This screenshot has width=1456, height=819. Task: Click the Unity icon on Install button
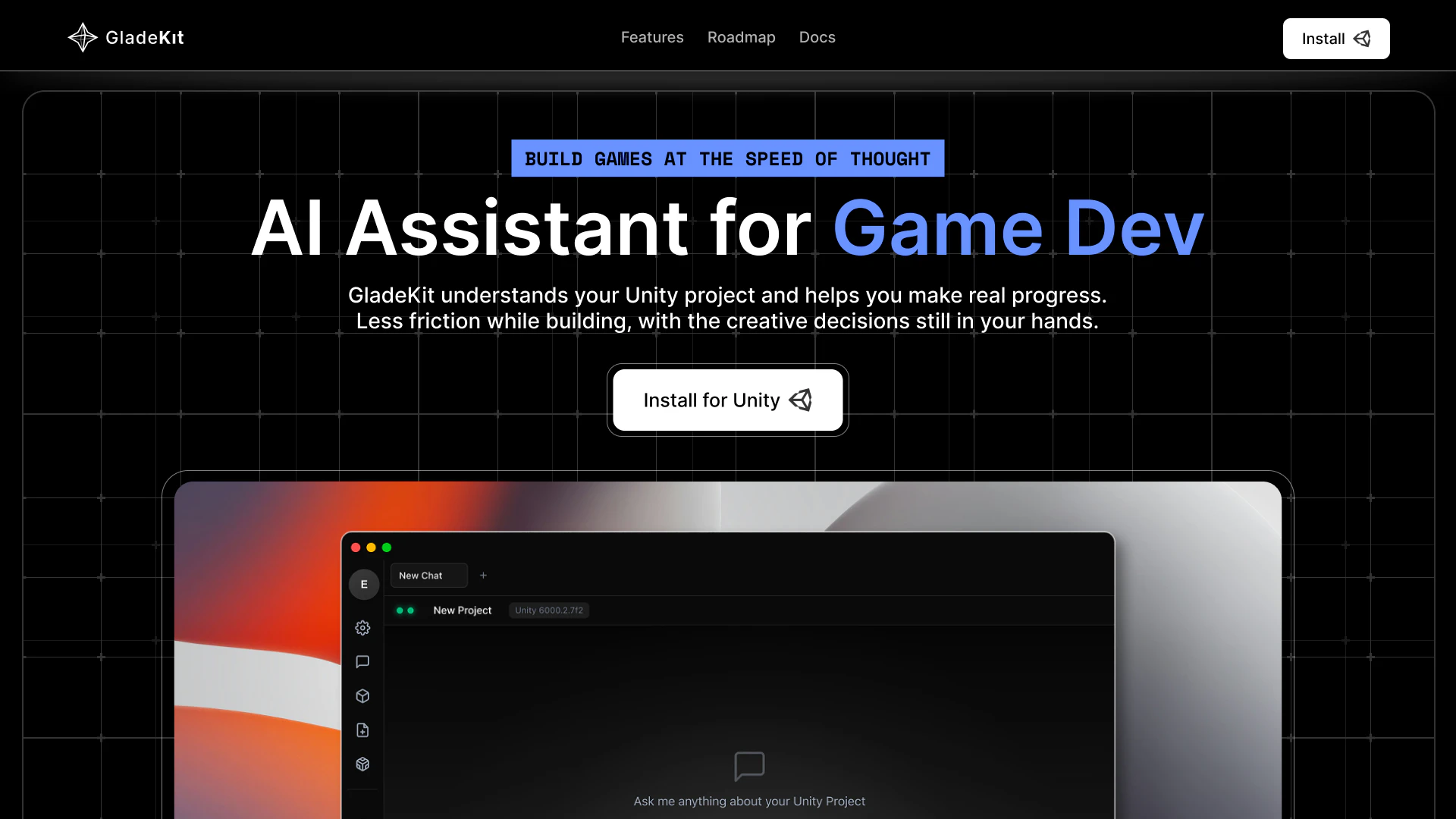point(1362,39)
